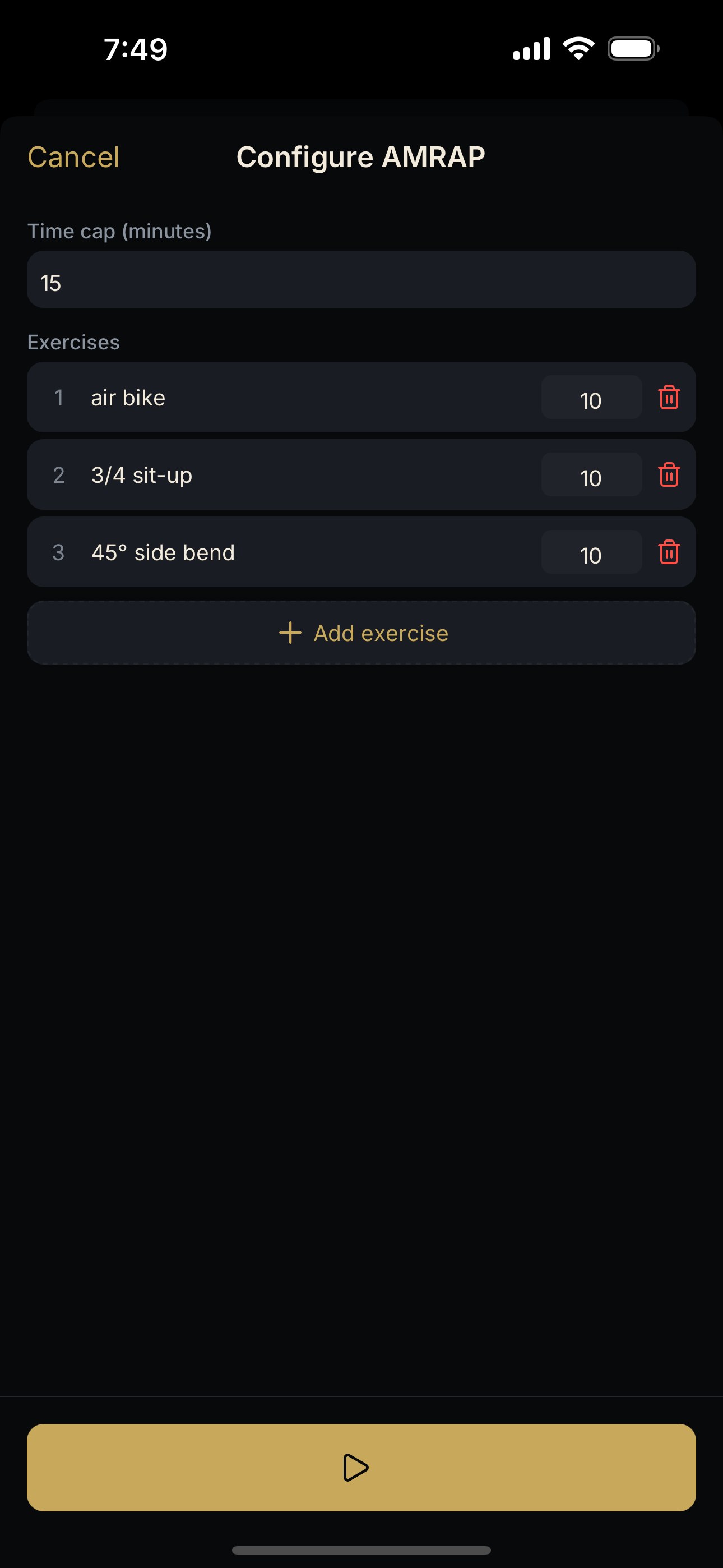Tap the plus icon to add exercise
Viewport: 723px width, 1568px height.
click(290, 633)
